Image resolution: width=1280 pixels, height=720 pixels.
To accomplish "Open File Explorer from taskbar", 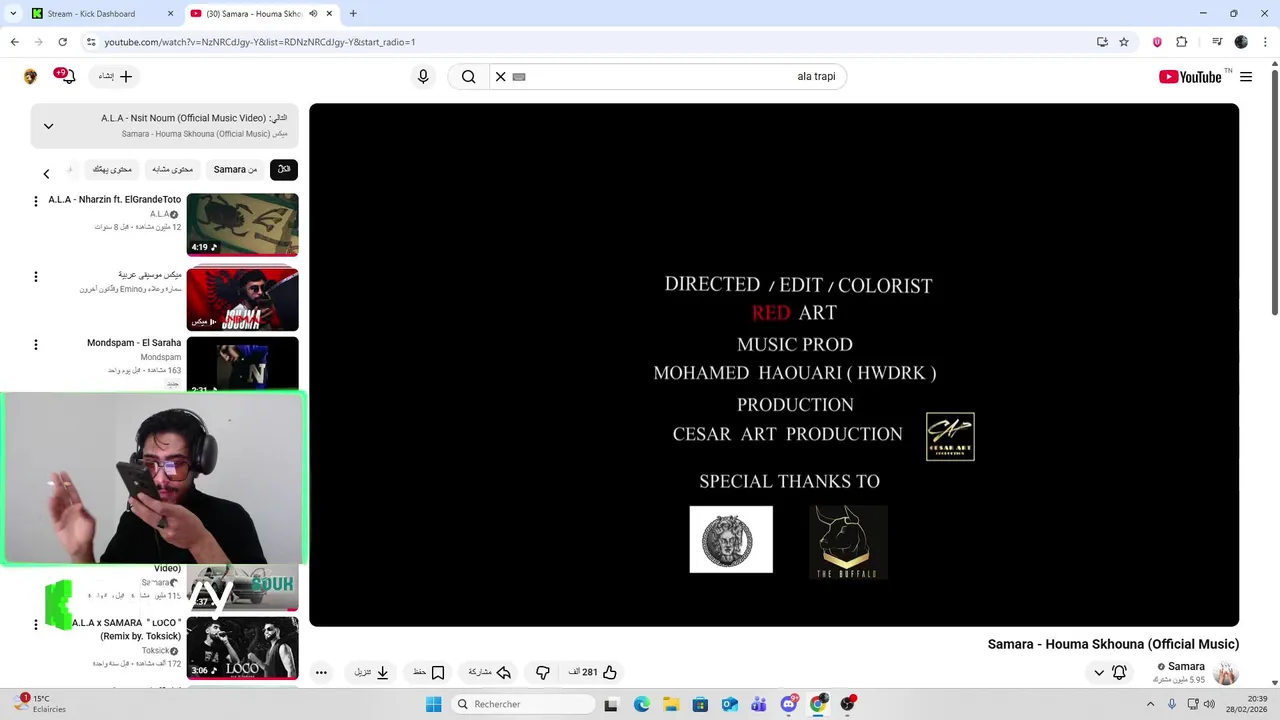I will point(671,704).
